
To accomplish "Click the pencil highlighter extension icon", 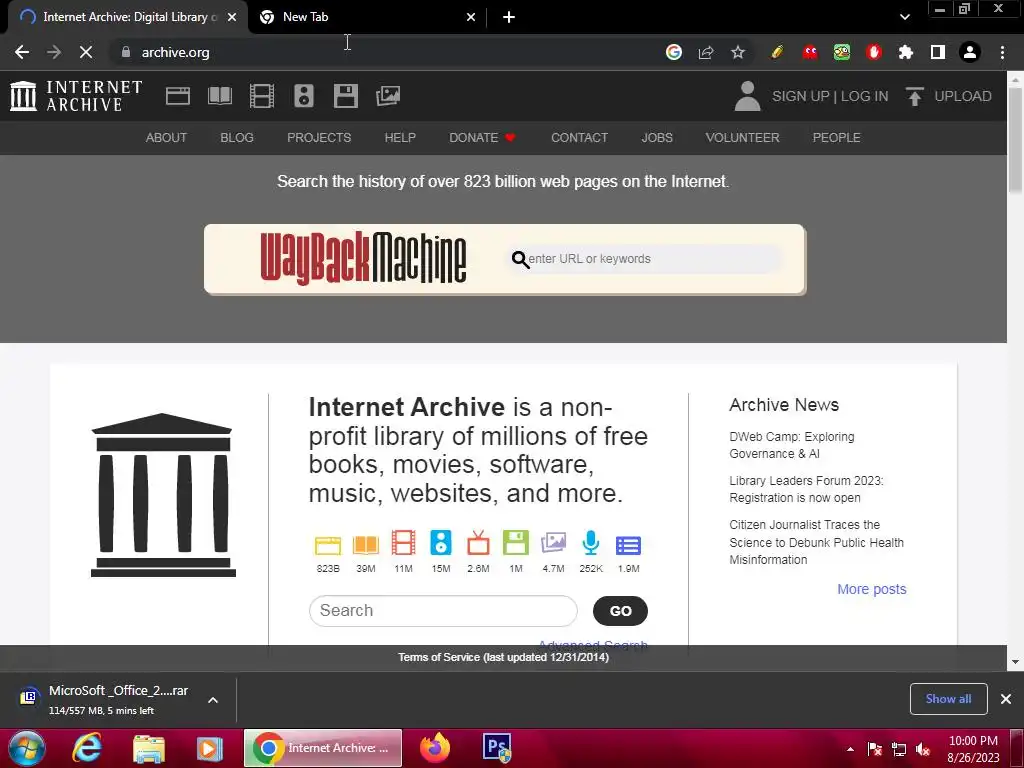I will pyautogui.click(x=776, y=52).
